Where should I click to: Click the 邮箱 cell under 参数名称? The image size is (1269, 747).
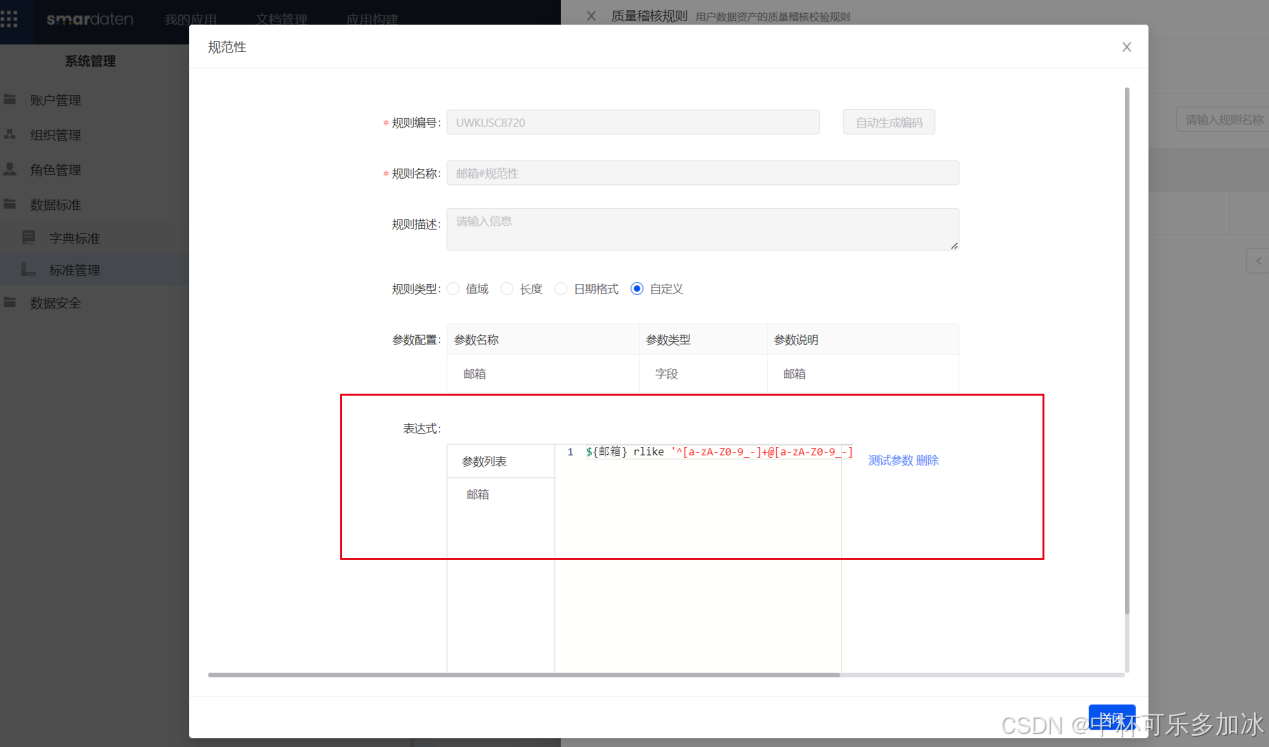coord(543,373)
